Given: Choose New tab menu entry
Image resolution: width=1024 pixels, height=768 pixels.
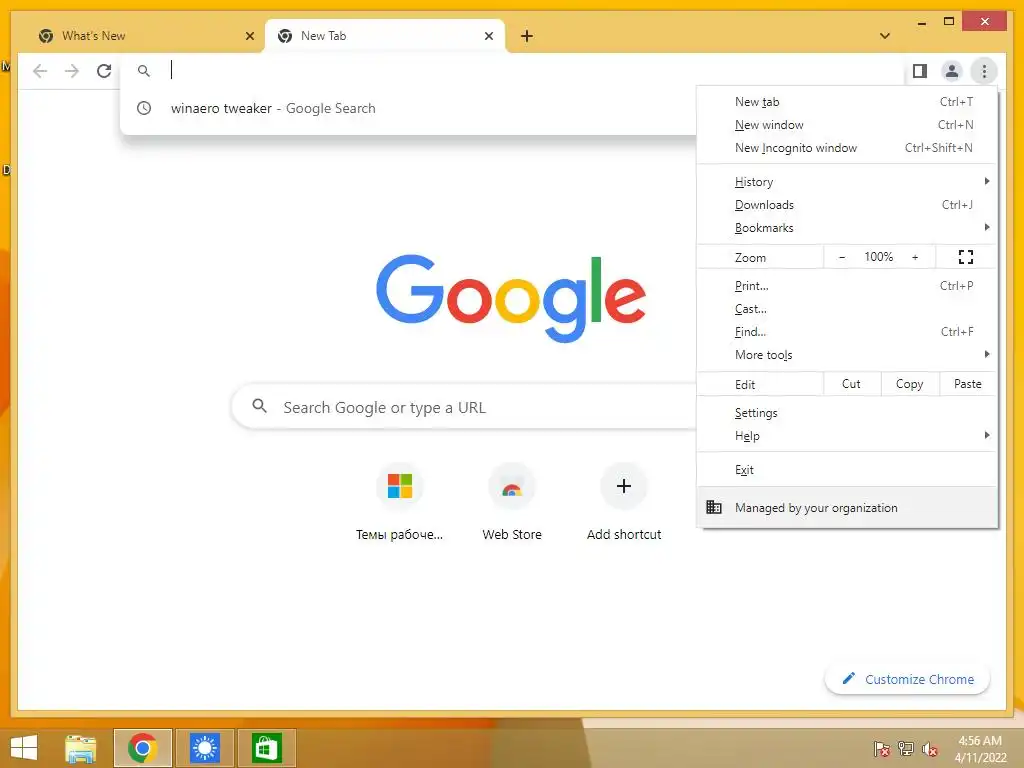Looking at the screenshot, I should (x=847, y=102).
